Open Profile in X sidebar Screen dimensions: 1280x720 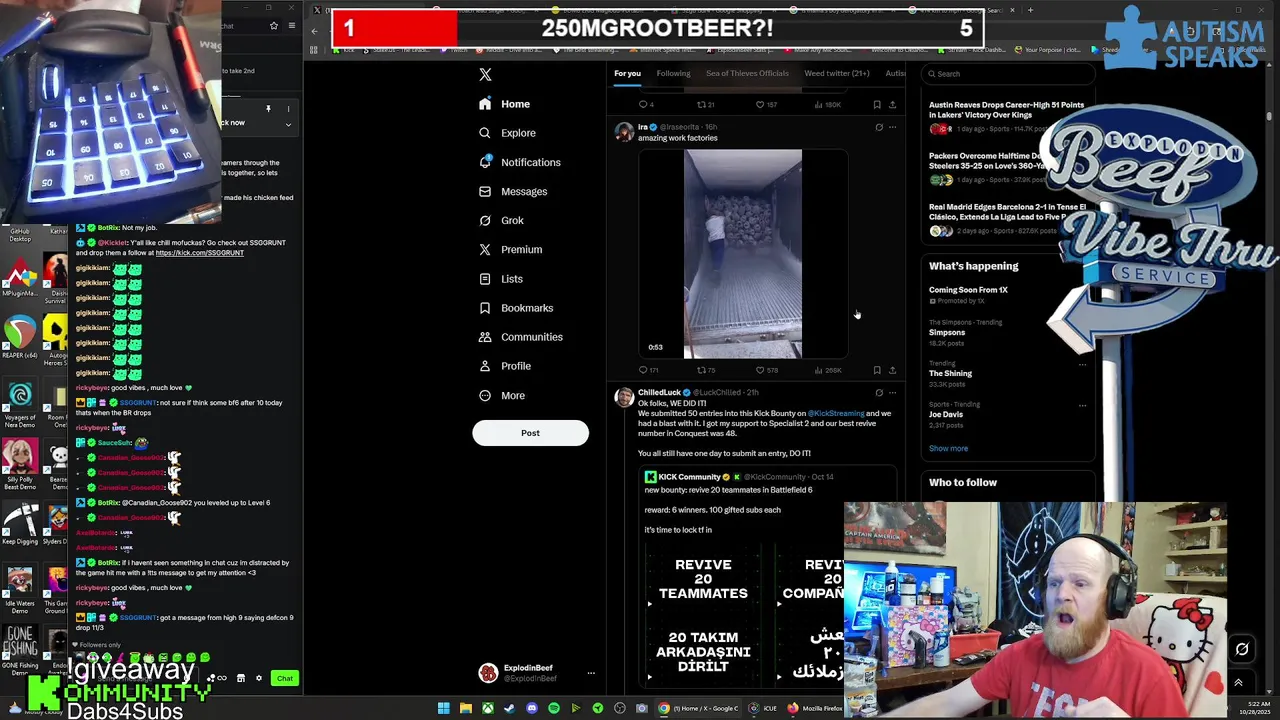coord(504,366)
